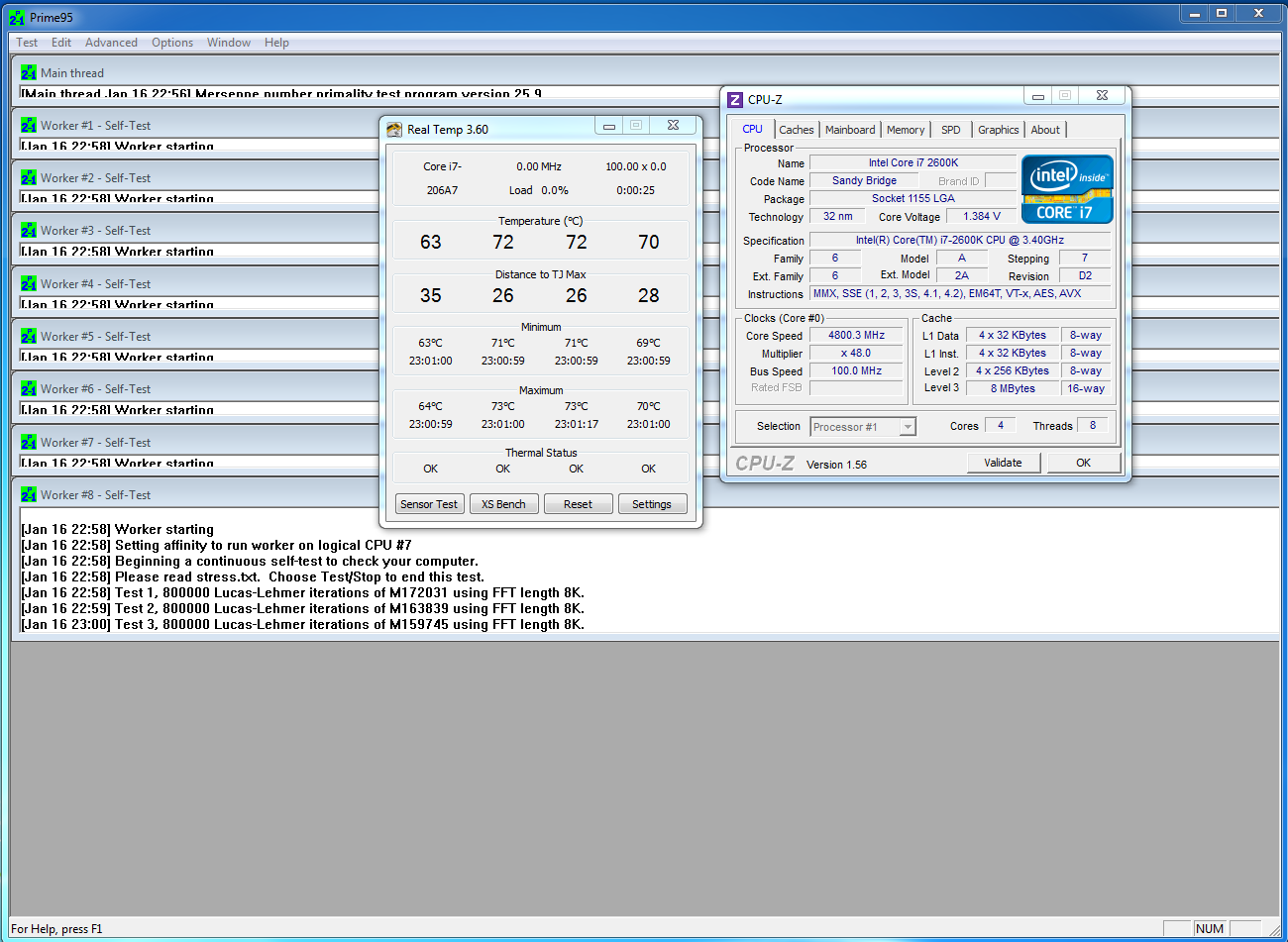Screen dimensions: 1288x942
Task: Click the Socket 1155 LGA package field
Action: pyautogui.click(x=913, y=198)
